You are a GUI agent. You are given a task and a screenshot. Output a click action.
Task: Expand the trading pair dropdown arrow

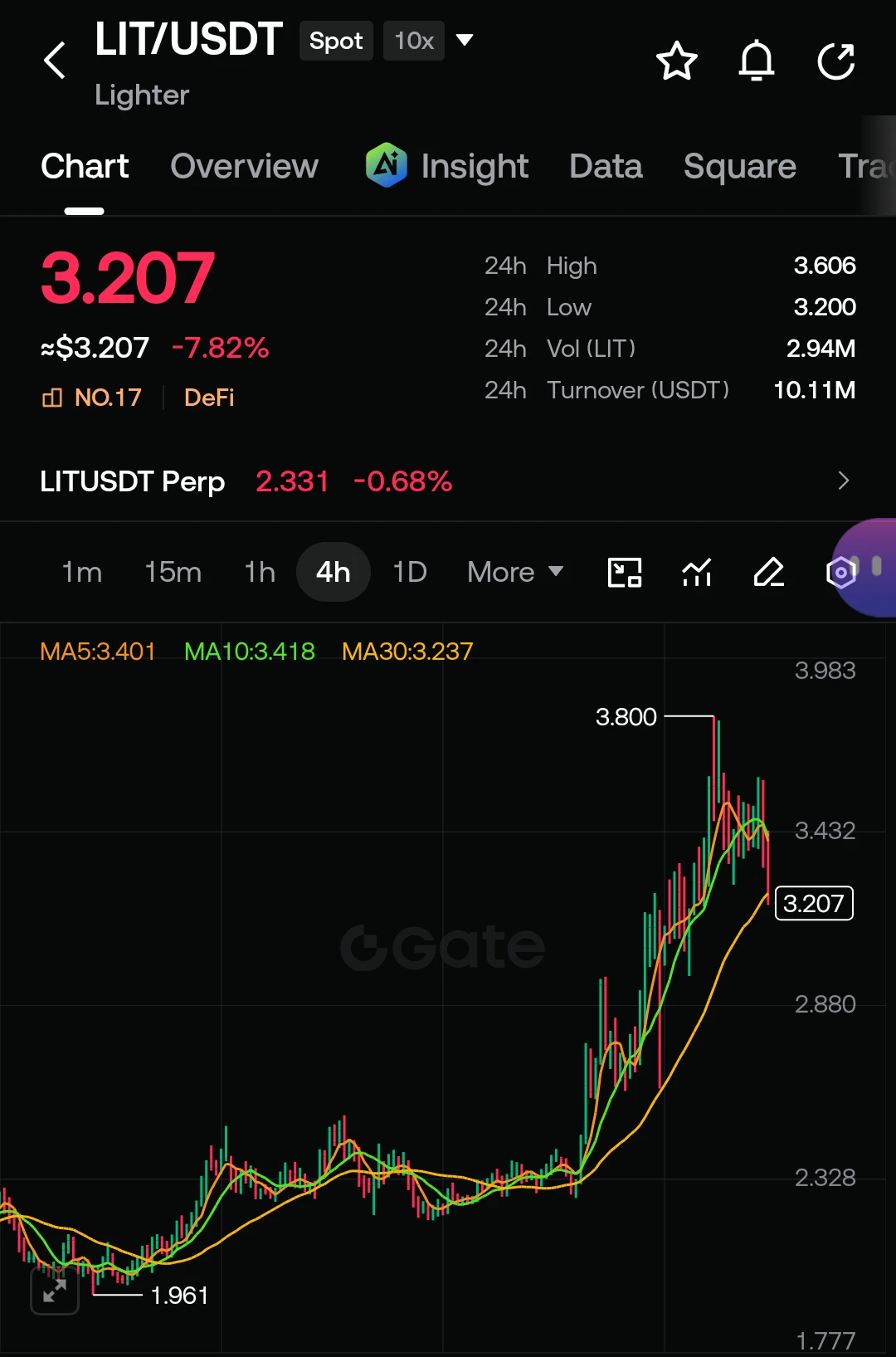(465, 40)
